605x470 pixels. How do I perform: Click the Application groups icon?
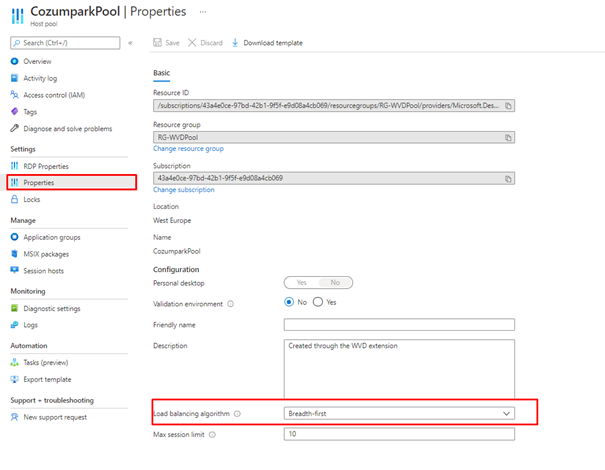[x=15, y=237]
